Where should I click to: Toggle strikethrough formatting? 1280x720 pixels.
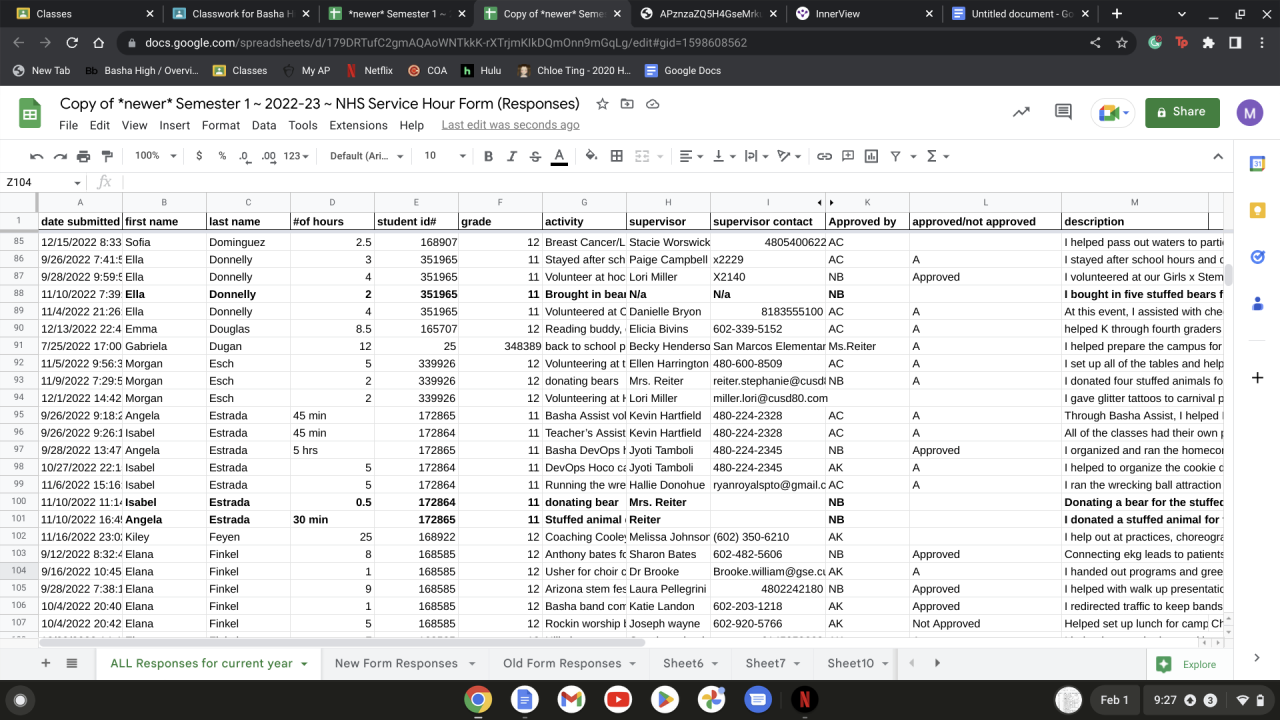535,156
